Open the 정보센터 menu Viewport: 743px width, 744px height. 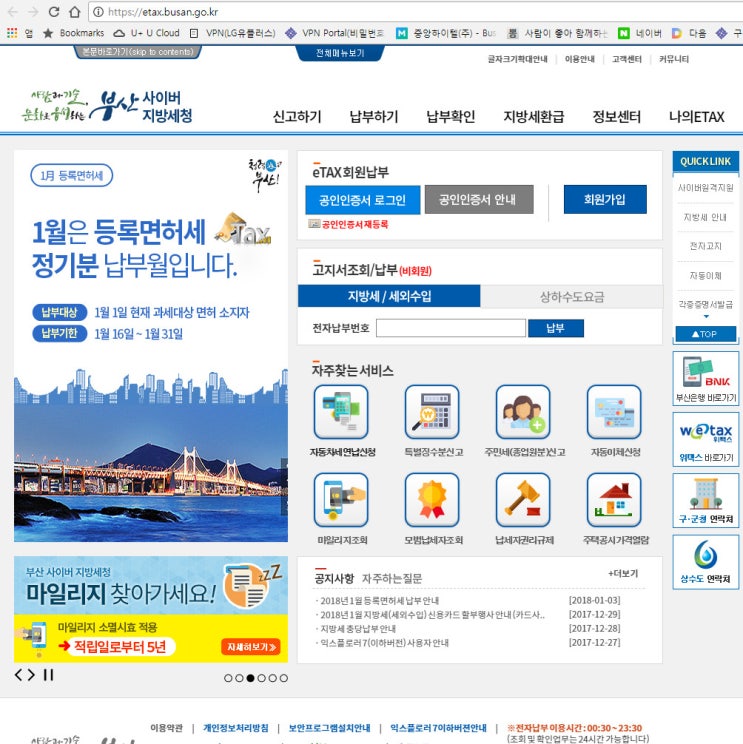pyautogui.click(x=617, y=117)
